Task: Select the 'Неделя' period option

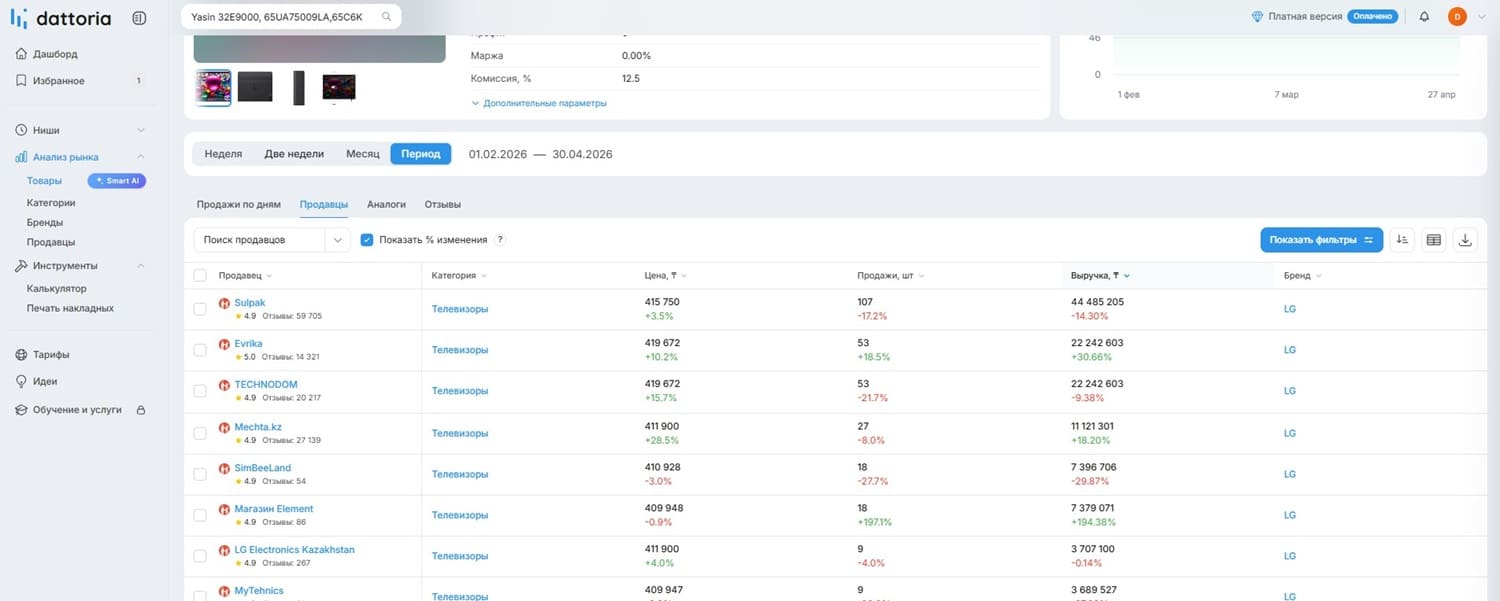Action: tap(223, 154)
